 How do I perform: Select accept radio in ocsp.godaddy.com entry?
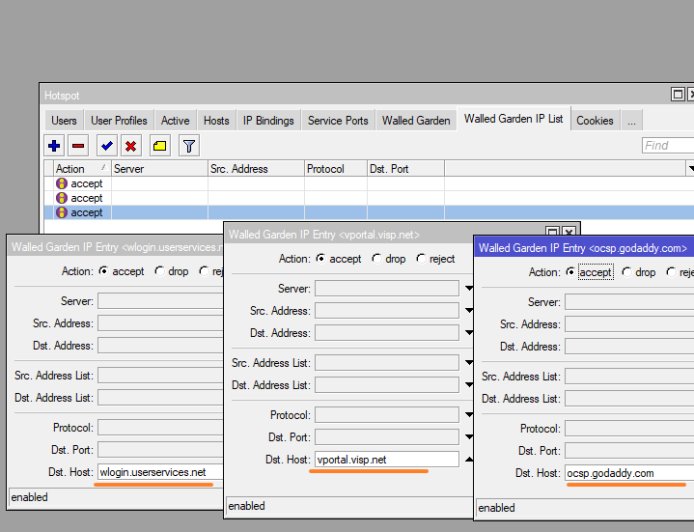(571, 272)
